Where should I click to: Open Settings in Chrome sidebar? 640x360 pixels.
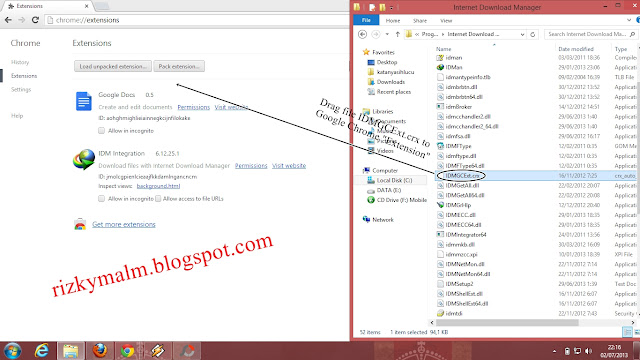click(x=21, y=89)
